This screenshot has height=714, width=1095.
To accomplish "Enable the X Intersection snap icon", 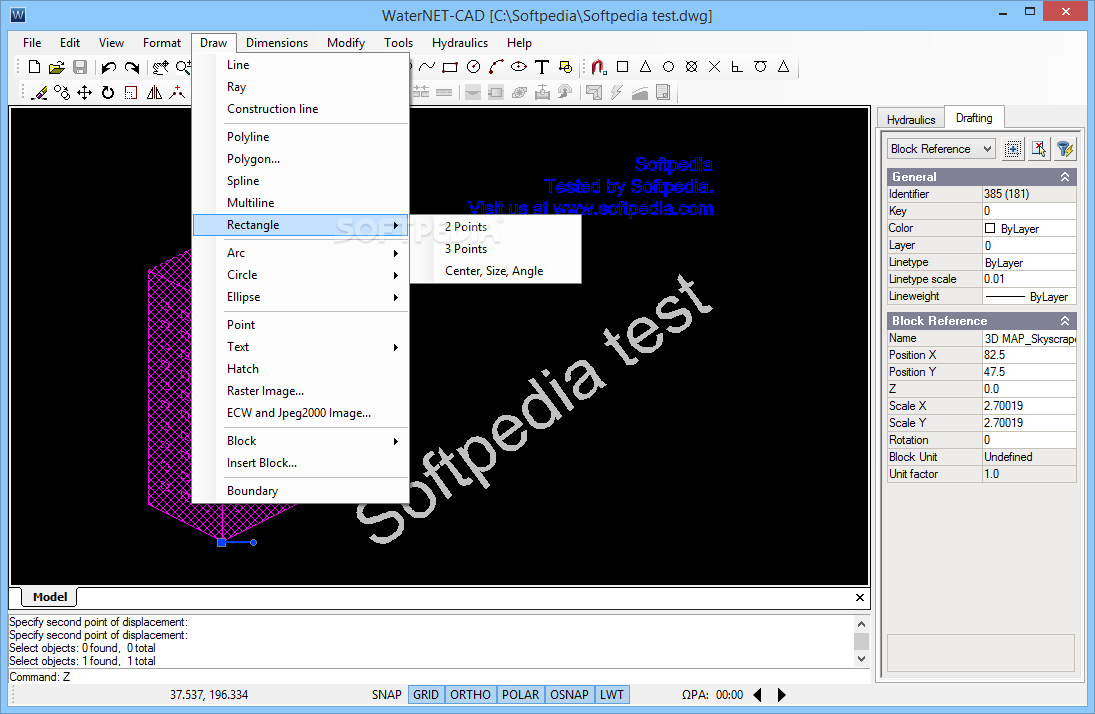I will (x=714, y=67).
